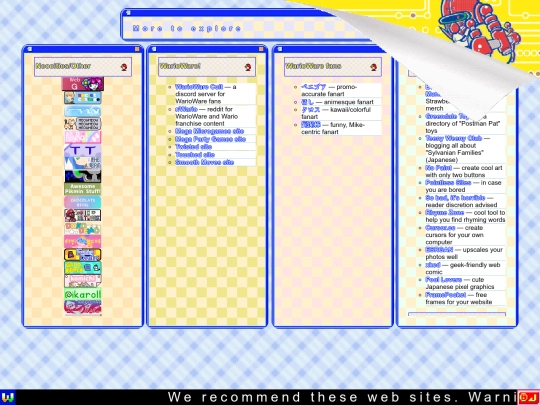This screenshot has width=540, height=405.
Task: Open the DOKODEMO banner
Action: 83,228
